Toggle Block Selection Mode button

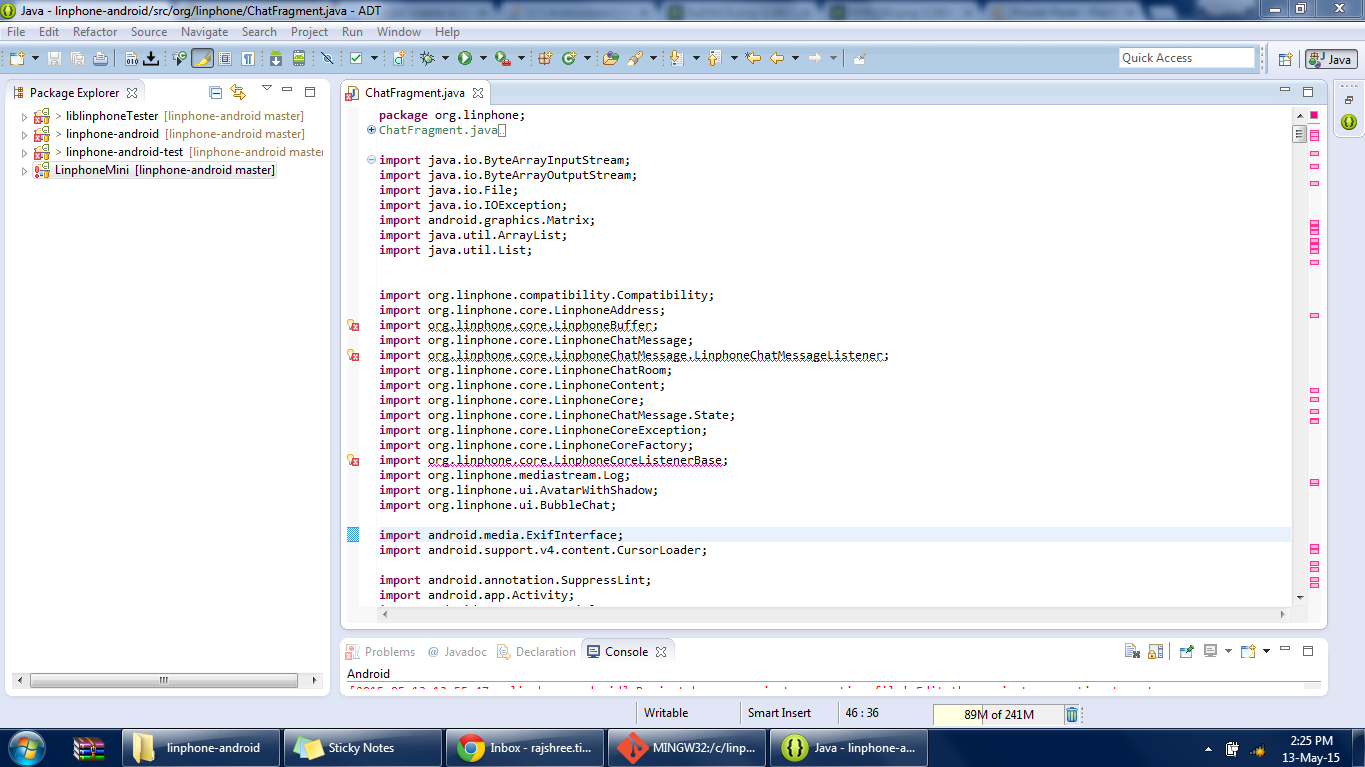(x=225, y=58)
